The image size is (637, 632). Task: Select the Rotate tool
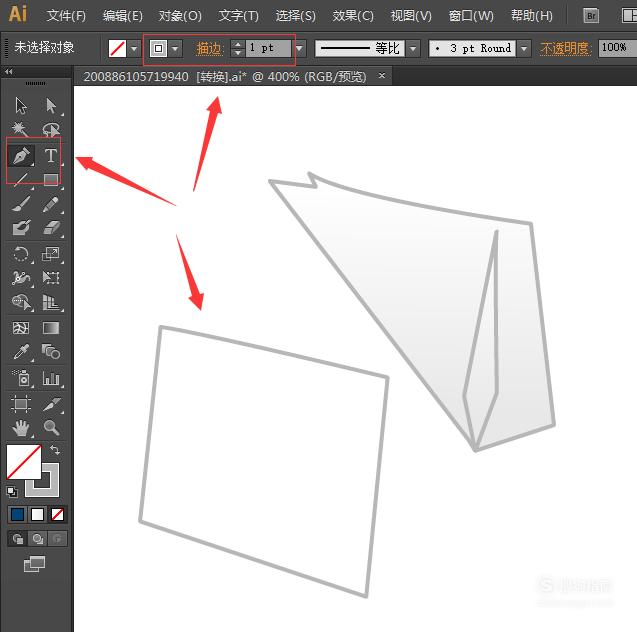click(20, 254)
